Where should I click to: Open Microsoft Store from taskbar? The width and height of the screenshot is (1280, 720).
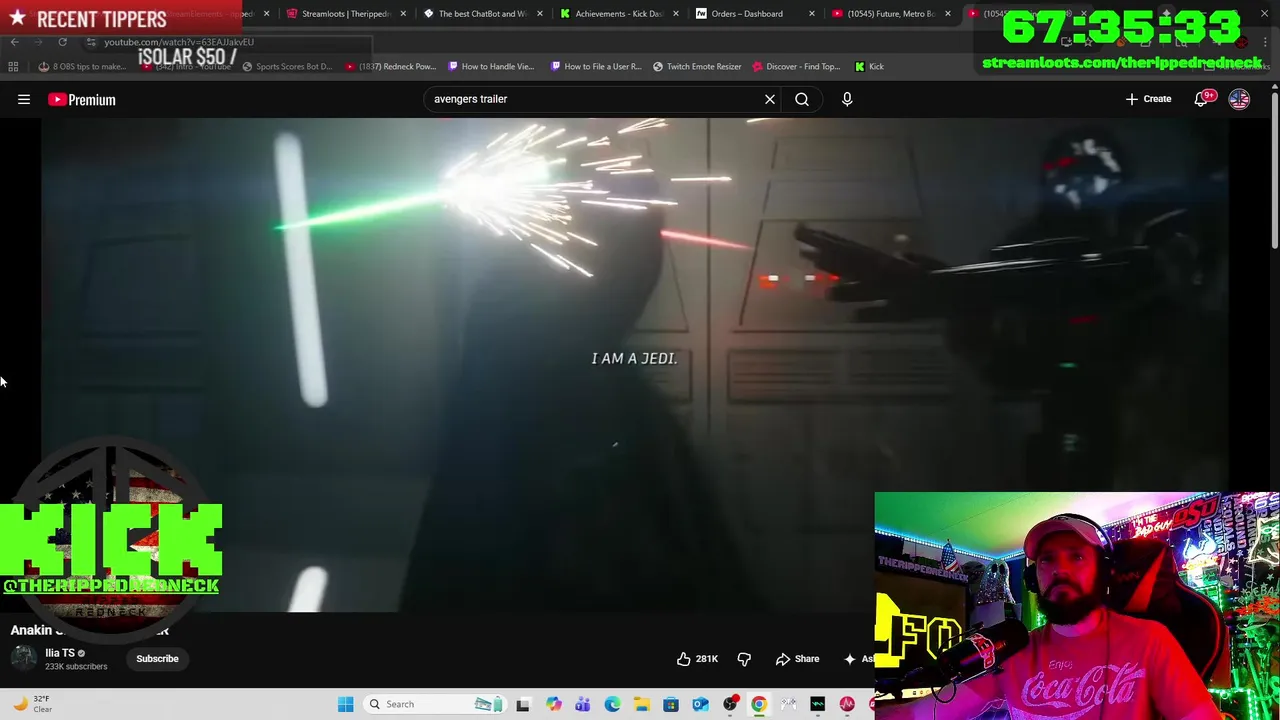(671, 704)
